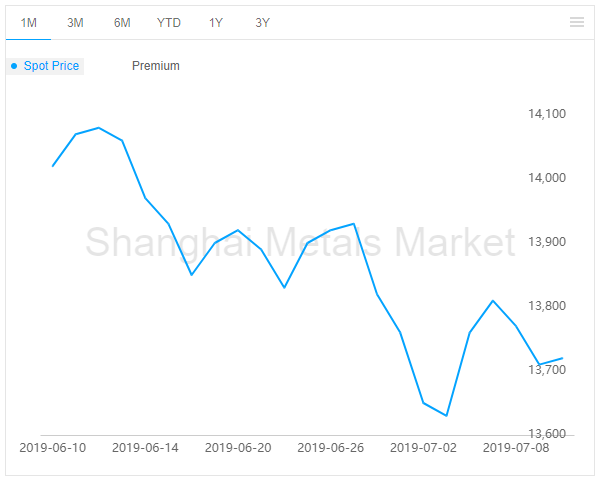
Task: Switch to the 3M time range
Action: [x=75, y=23]
